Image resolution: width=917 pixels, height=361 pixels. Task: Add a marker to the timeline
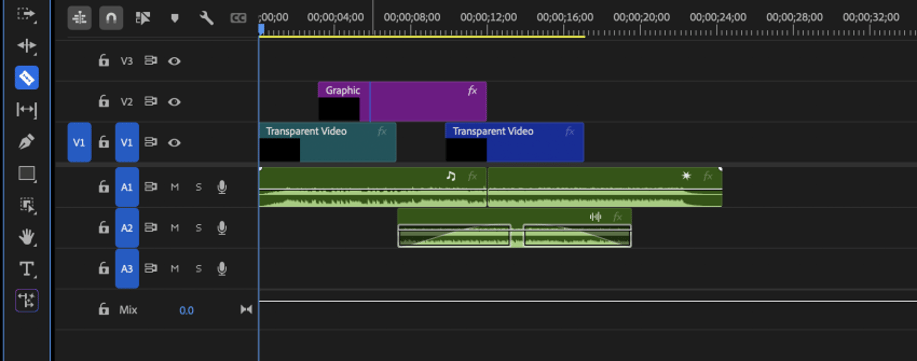[x=174, y=19]
